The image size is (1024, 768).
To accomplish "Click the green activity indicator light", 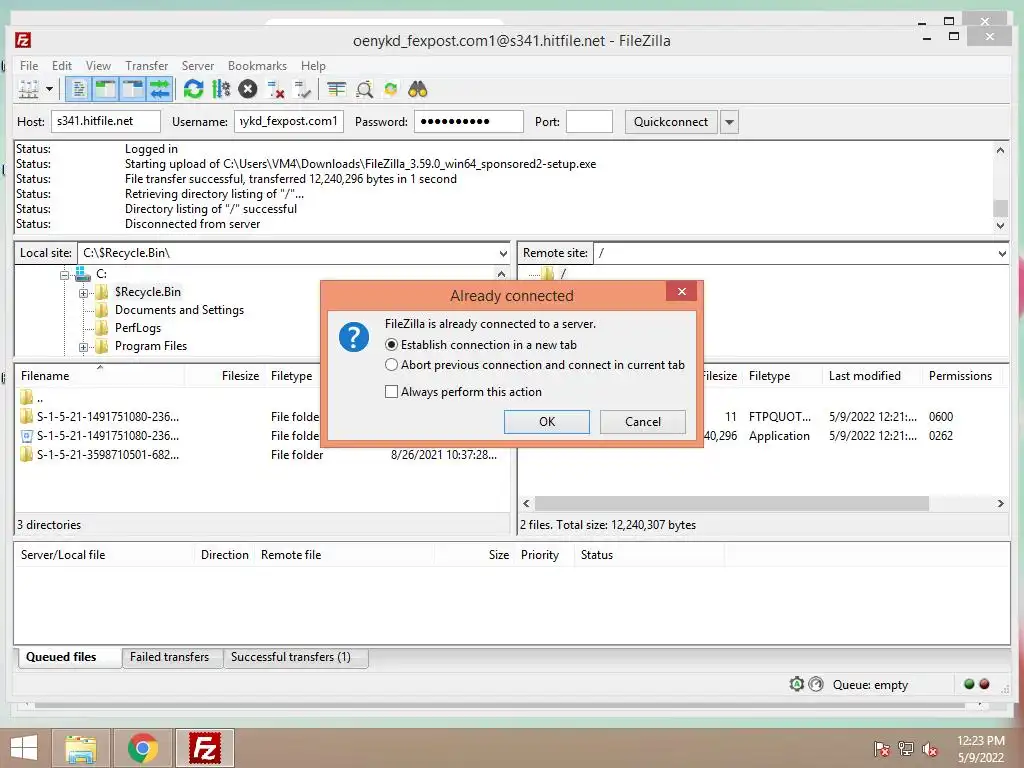I will pyautogui.click(x=969, y=684).
